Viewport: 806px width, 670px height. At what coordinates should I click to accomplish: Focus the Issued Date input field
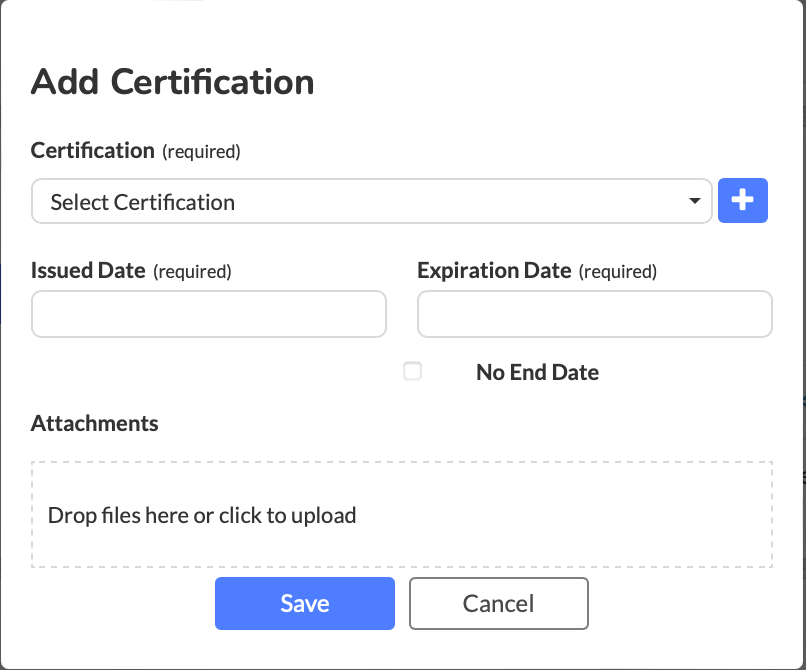[x=209, y=315]
